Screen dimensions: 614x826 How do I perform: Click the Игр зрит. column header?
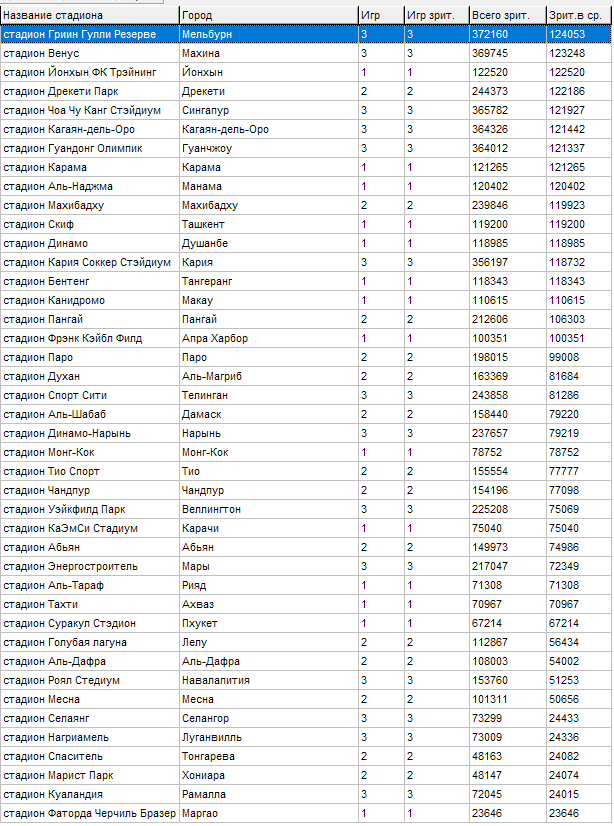435,15
